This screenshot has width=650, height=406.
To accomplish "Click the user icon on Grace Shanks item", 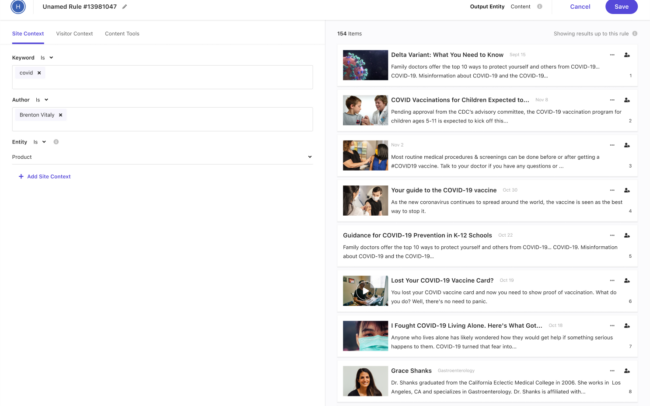I will (626, 371).
